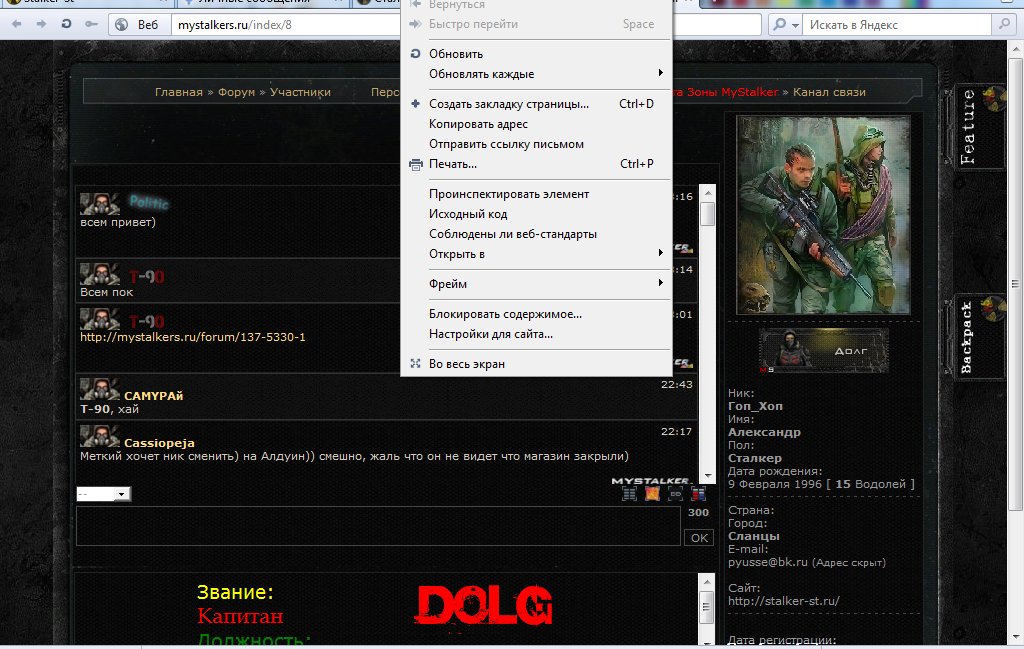Click the Politic username
Image resolution: width=1024 pixels, height=649 pixels.
click(149, 203)
